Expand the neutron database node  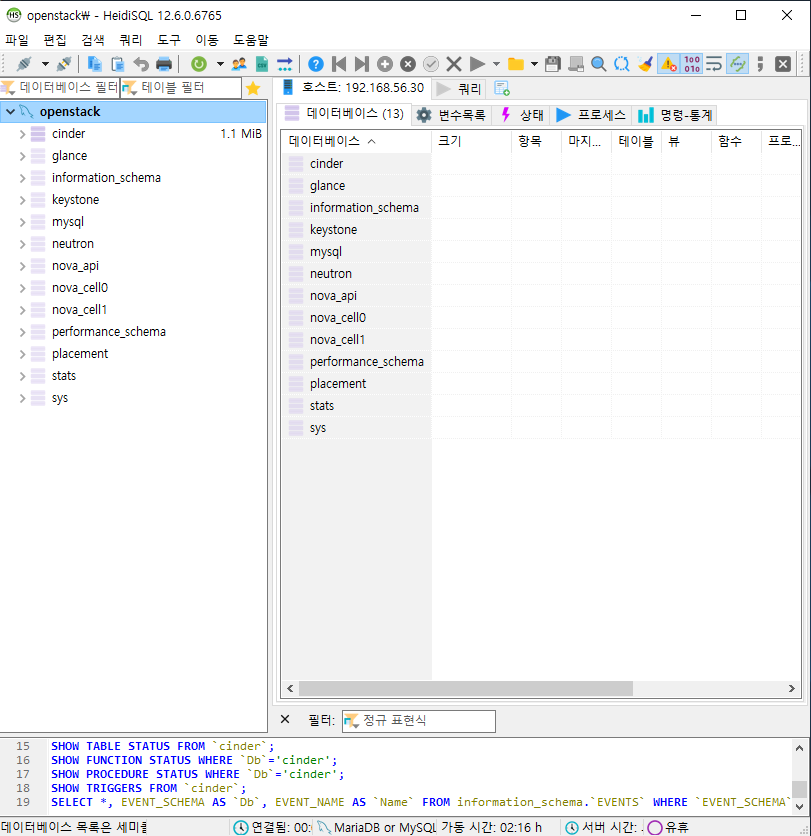[x=22, y=244]
